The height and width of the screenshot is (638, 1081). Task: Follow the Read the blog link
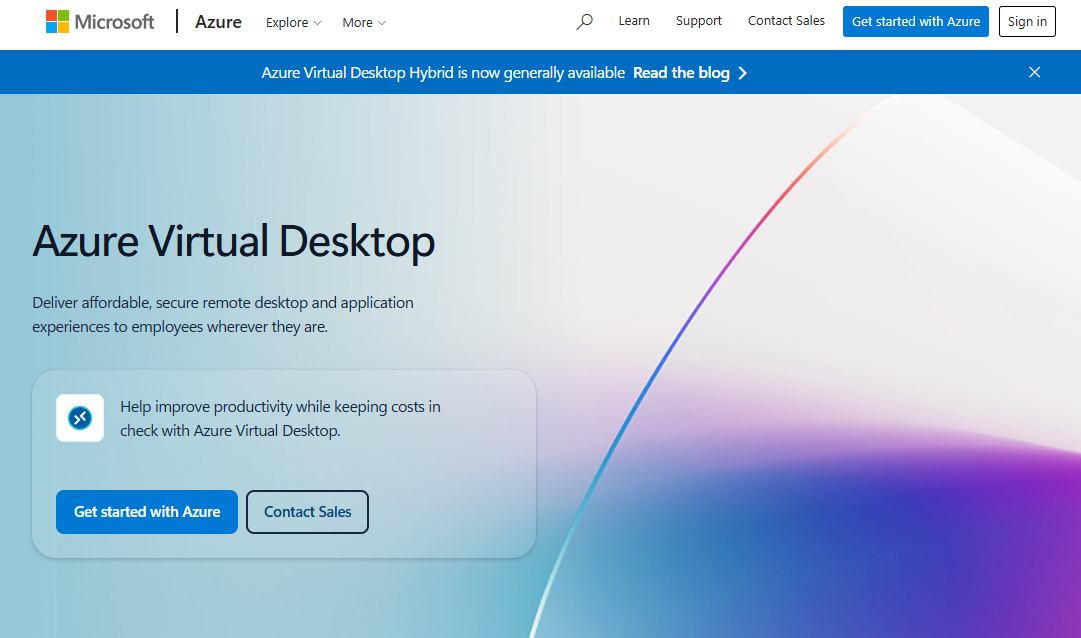pos(681,73)
